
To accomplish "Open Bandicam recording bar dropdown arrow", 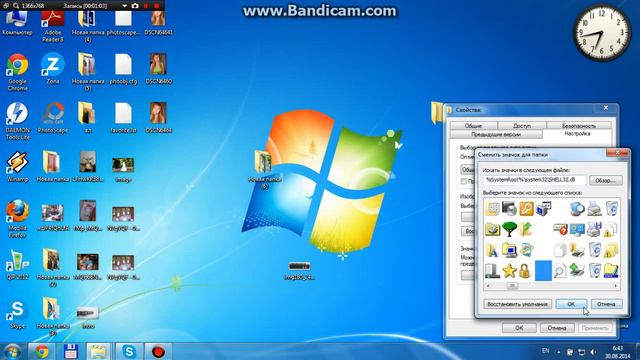I will 124,6.
